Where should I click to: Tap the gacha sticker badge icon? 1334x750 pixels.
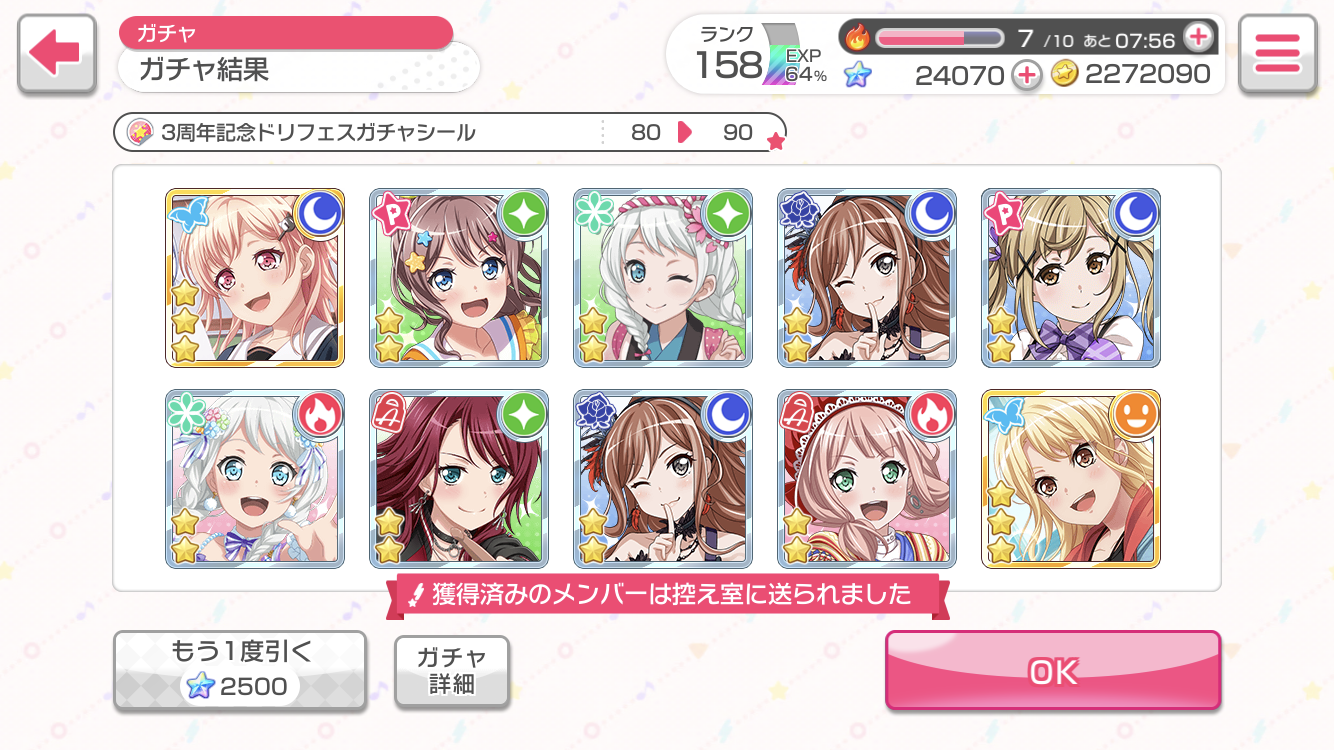[141, 132]
